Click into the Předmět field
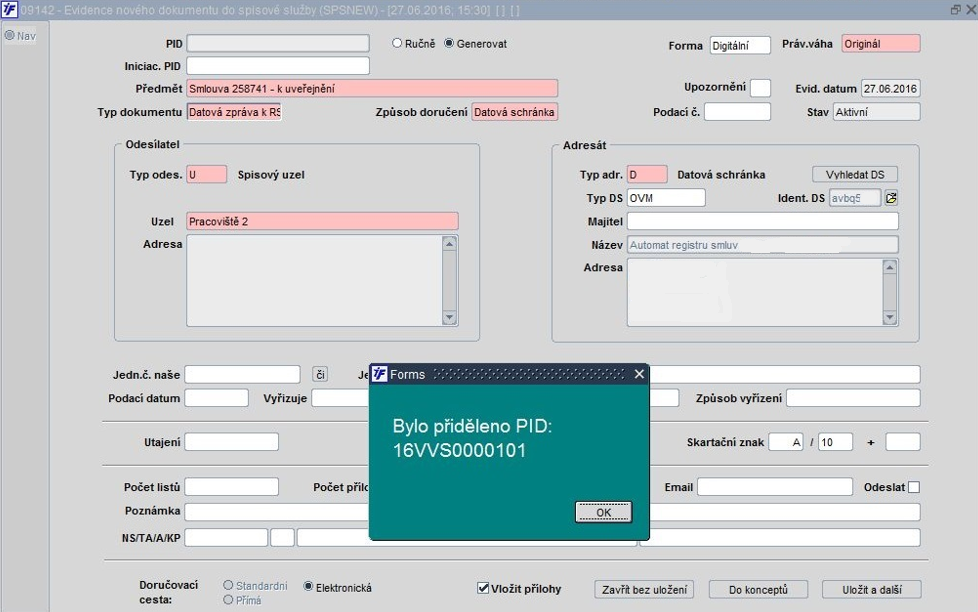The height and width of the screenshot is (612, 978). 372,89
